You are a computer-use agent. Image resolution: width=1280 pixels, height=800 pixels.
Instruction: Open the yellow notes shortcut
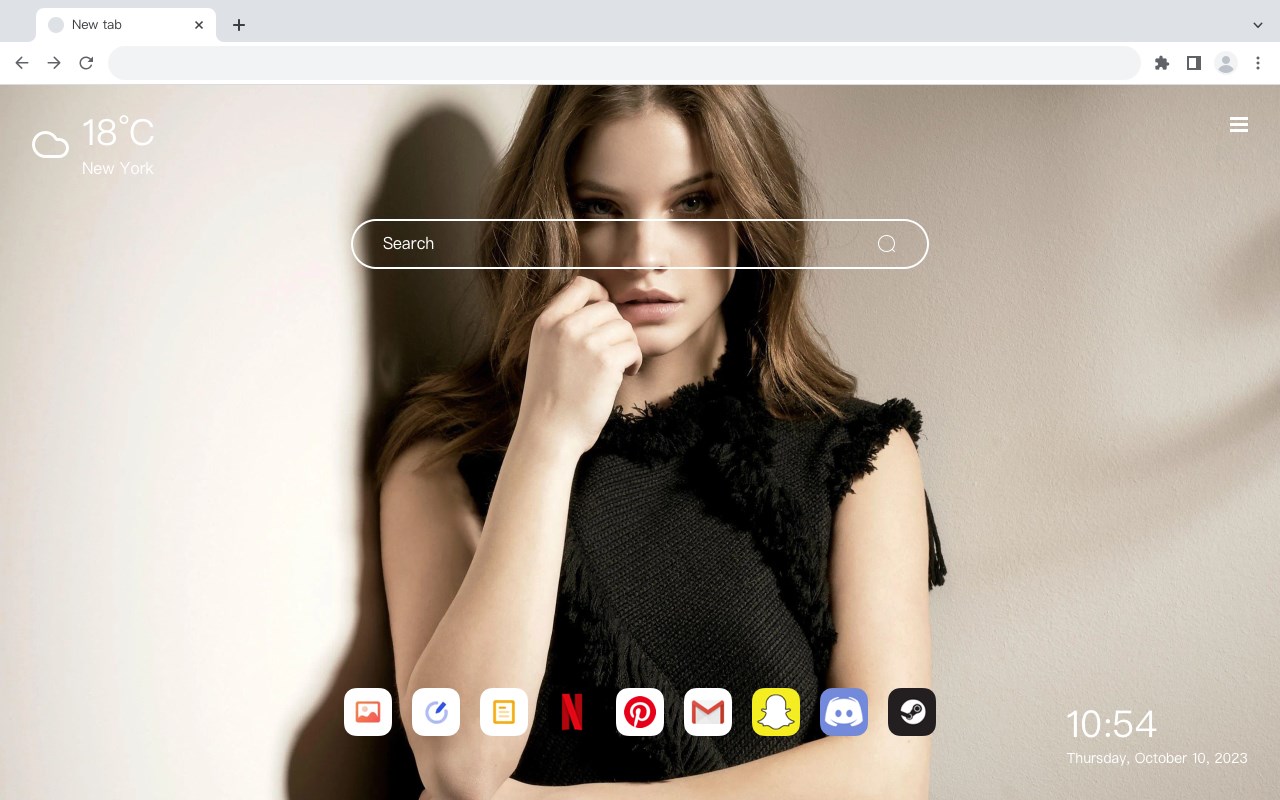click(x=504, y=712)
